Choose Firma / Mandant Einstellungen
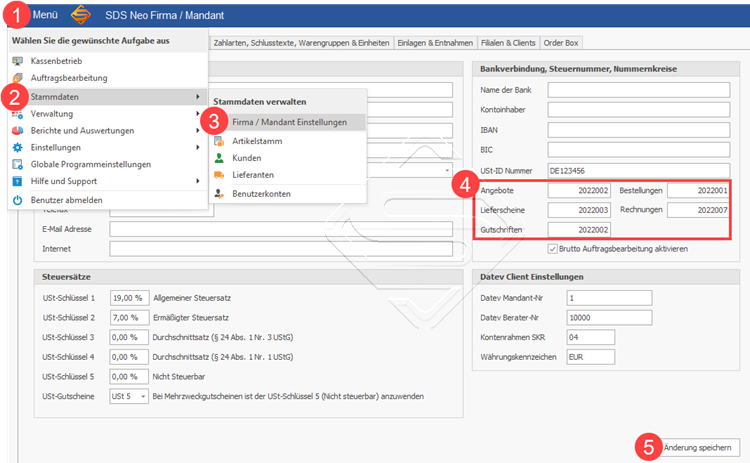Screen dimensions: 750x463 [x=288, y=122]
